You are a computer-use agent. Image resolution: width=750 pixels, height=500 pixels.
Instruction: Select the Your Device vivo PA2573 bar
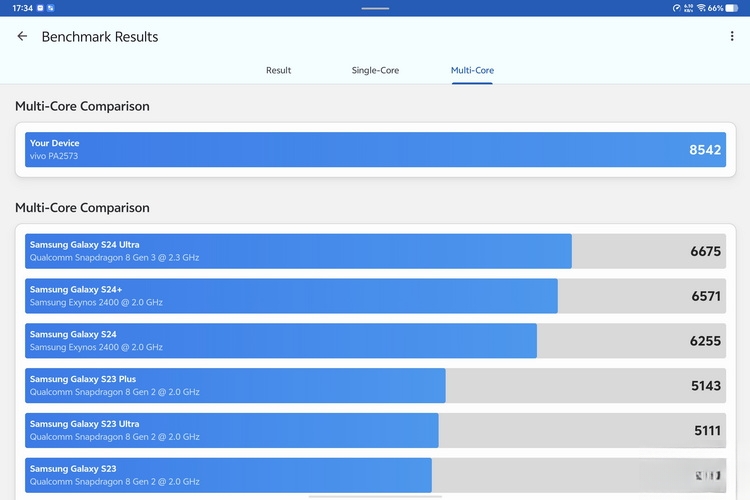pyautogui.click(x=375, y=150)
